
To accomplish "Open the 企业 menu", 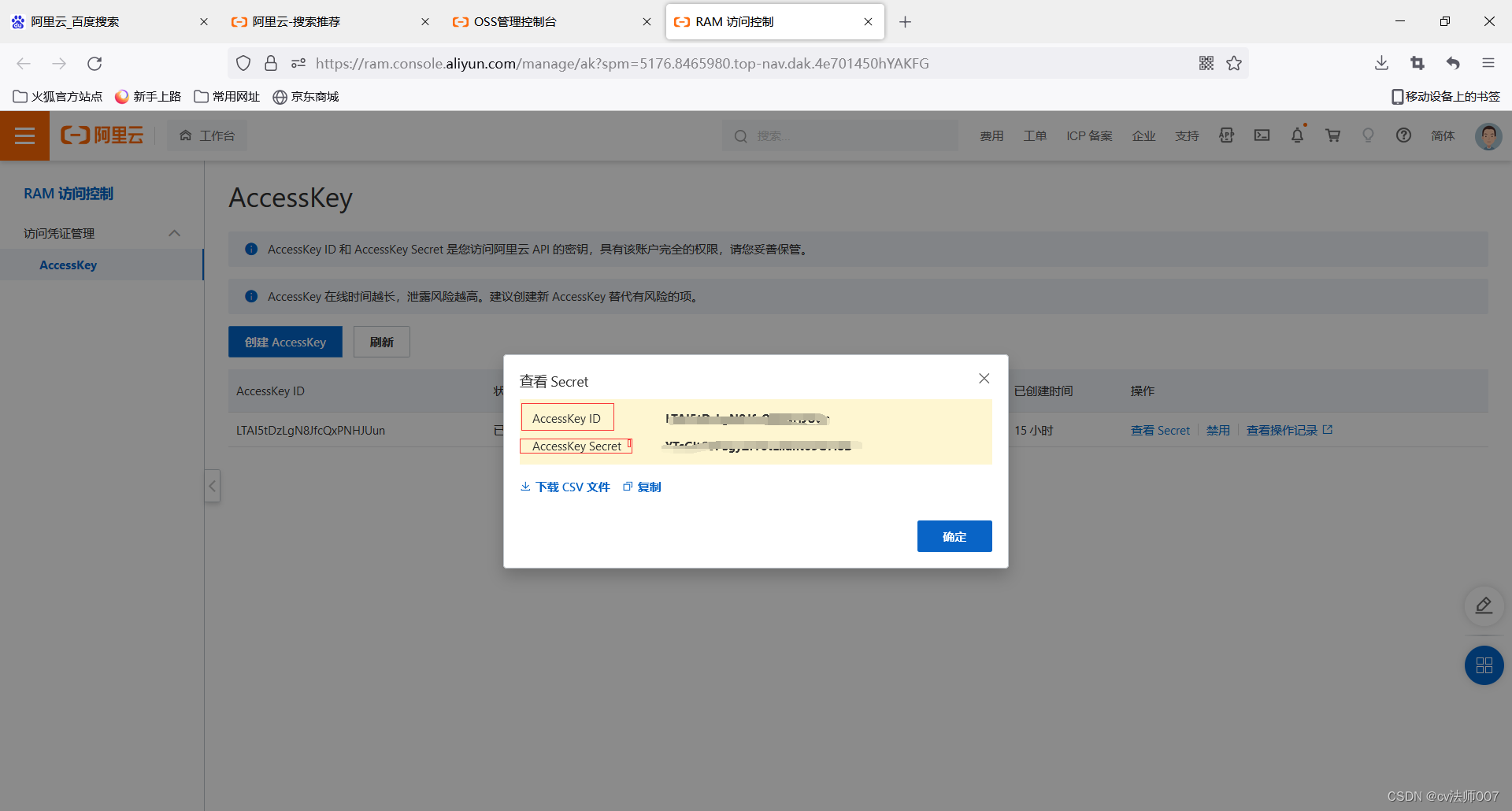I will pos(1143,136).
